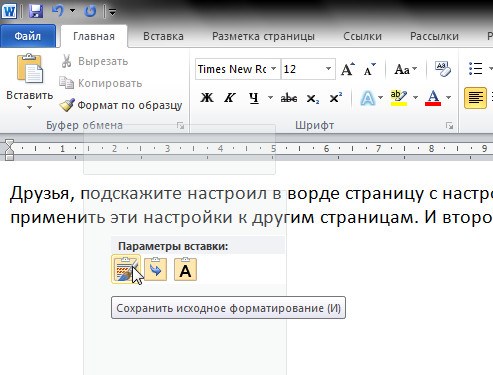
Task: Switch to the Главная tab
Action: [94, 36]
